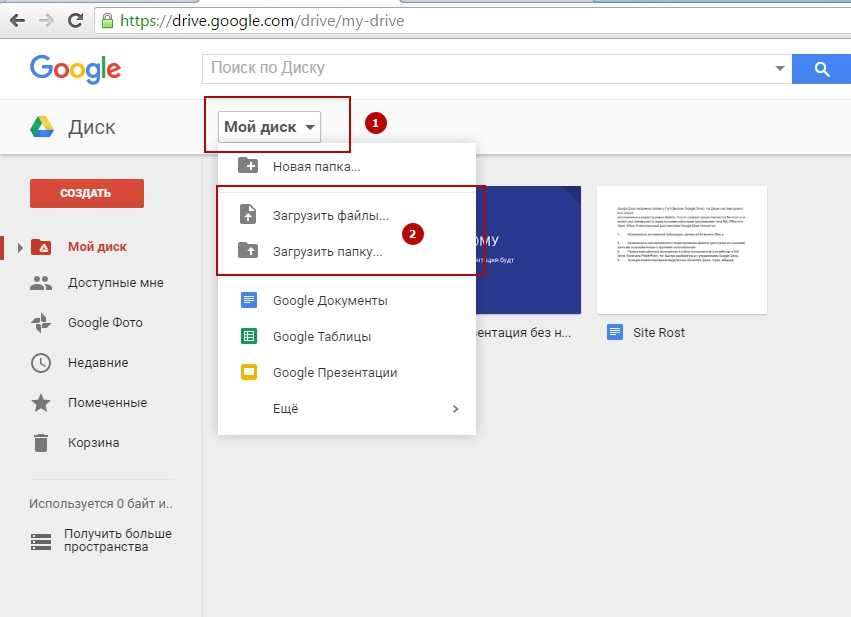The width and height of the screenshot is (851, 617).
Task: Select 'Мой диск' in the sidebar
Action: click(x=97, y=247)
